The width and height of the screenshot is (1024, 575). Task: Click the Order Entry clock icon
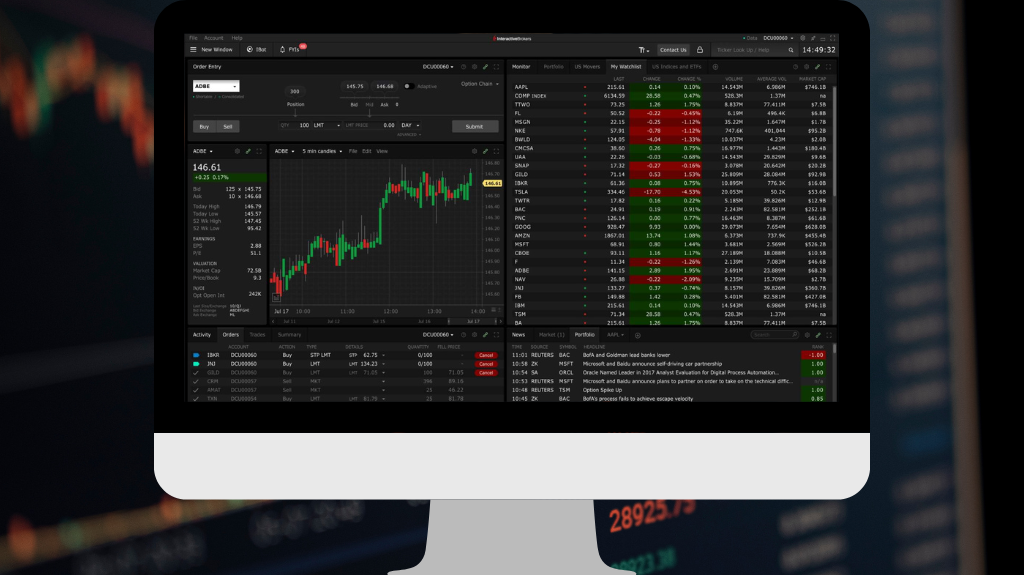(x=464, y=67)
